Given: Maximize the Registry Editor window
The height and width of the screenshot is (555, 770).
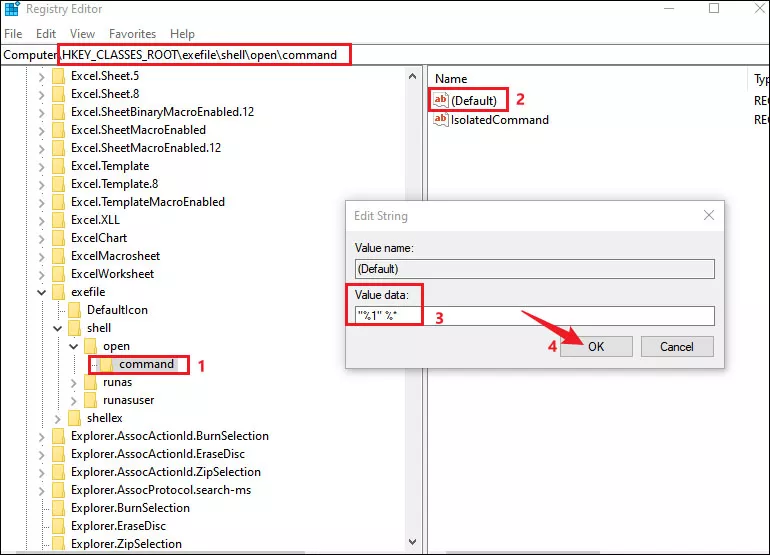Looking at the screenshot, I should pos(714,8).
